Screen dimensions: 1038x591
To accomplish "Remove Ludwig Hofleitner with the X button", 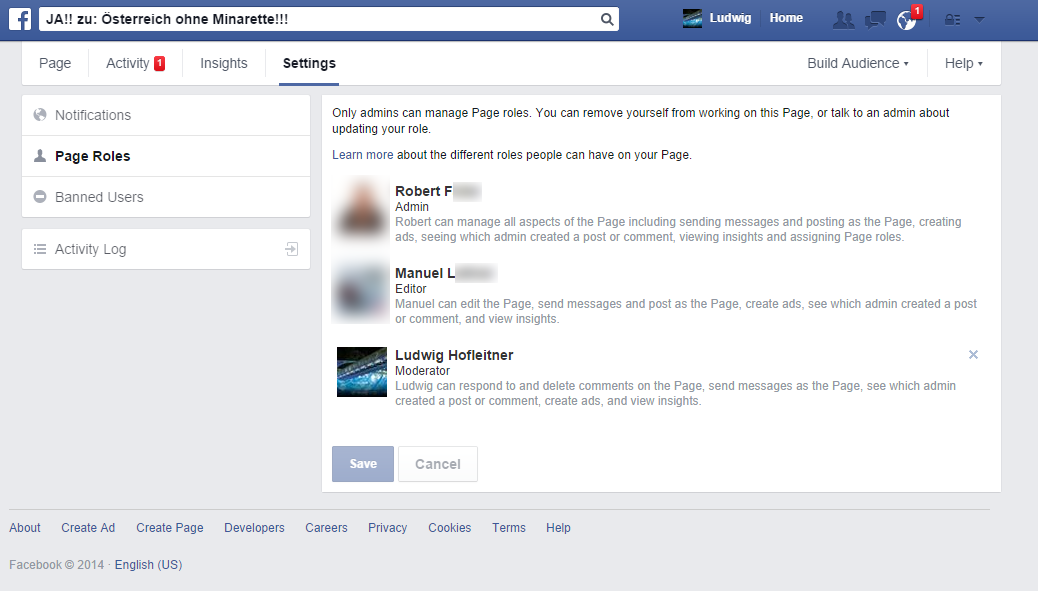I will [973, 355].
